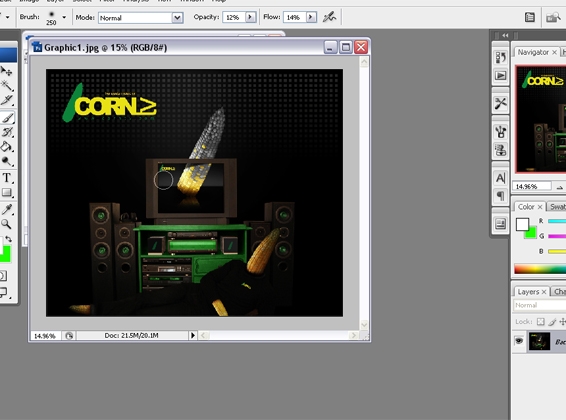Open the Actions panel icon
Image resolution: width=566 pixels, height=420 pixels.
(501, 75)
